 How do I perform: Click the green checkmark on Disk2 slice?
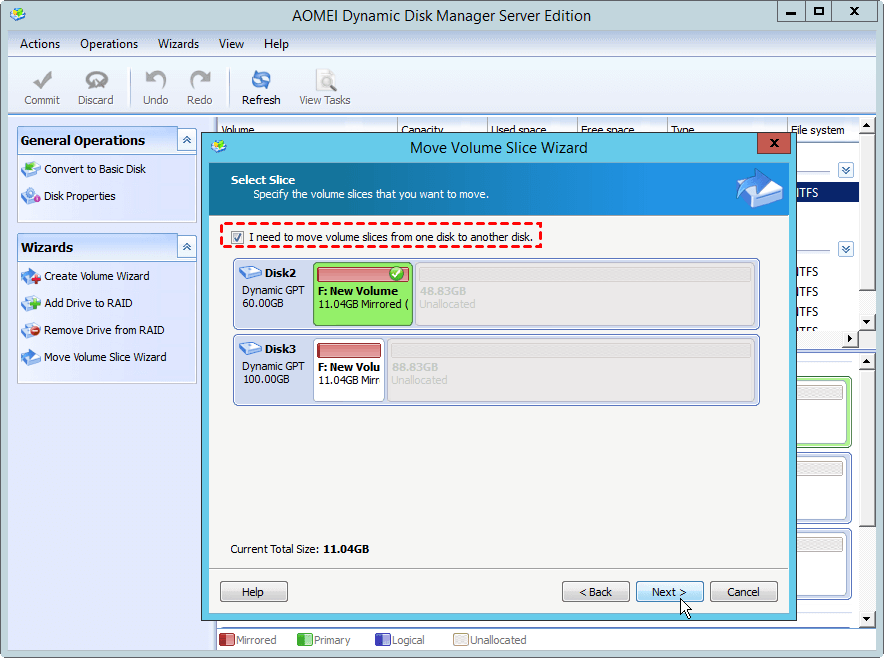pyautogui.click(x=397, y=274)
